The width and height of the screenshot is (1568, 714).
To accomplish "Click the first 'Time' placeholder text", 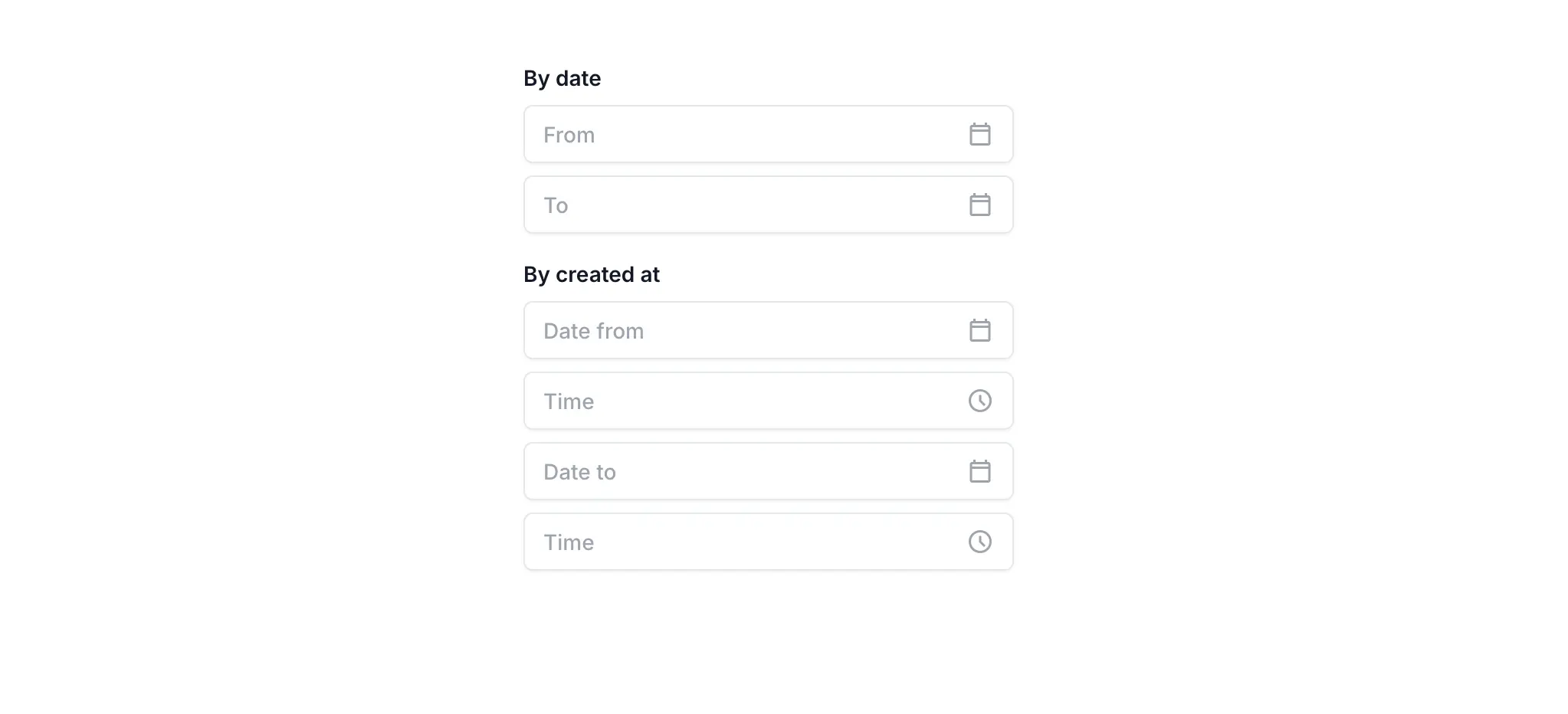I will tap(569, 401).
